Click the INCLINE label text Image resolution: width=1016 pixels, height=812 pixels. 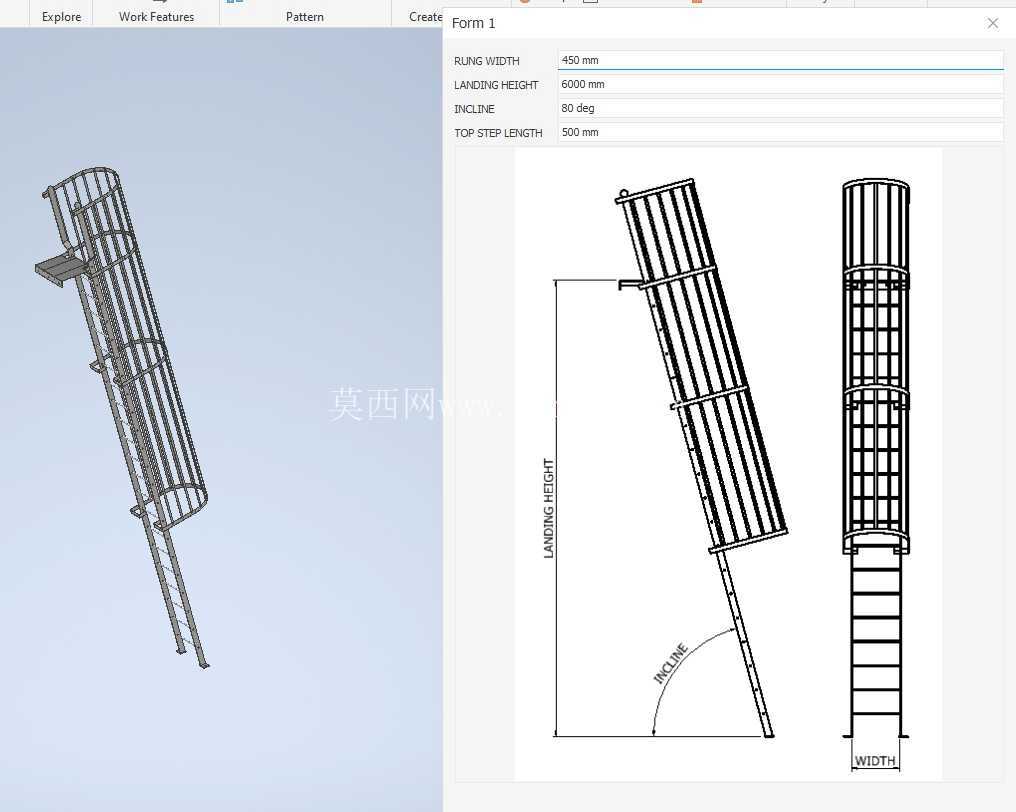point(474,109)
